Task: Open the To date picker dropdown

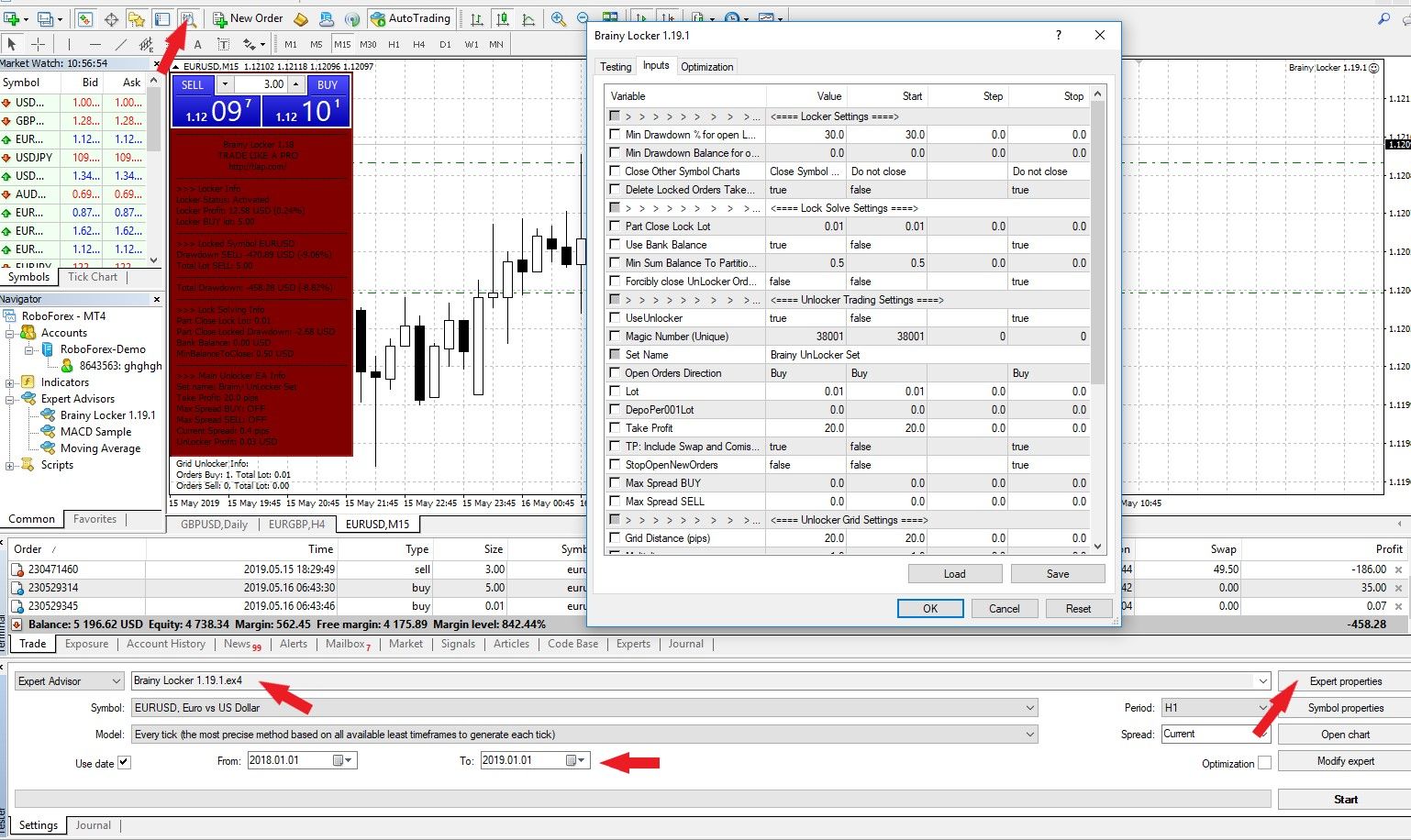Action: tap(577, 761)
